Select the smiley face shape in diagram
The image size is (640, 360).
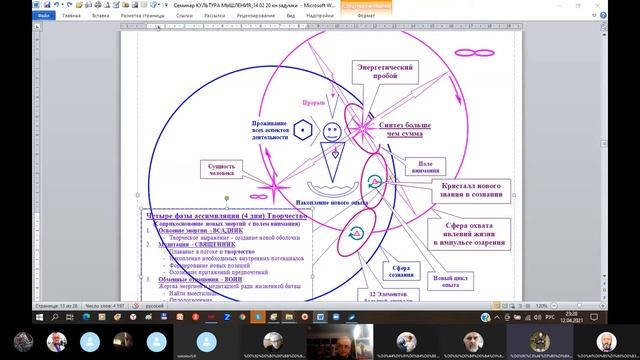[x=332, y=132]
